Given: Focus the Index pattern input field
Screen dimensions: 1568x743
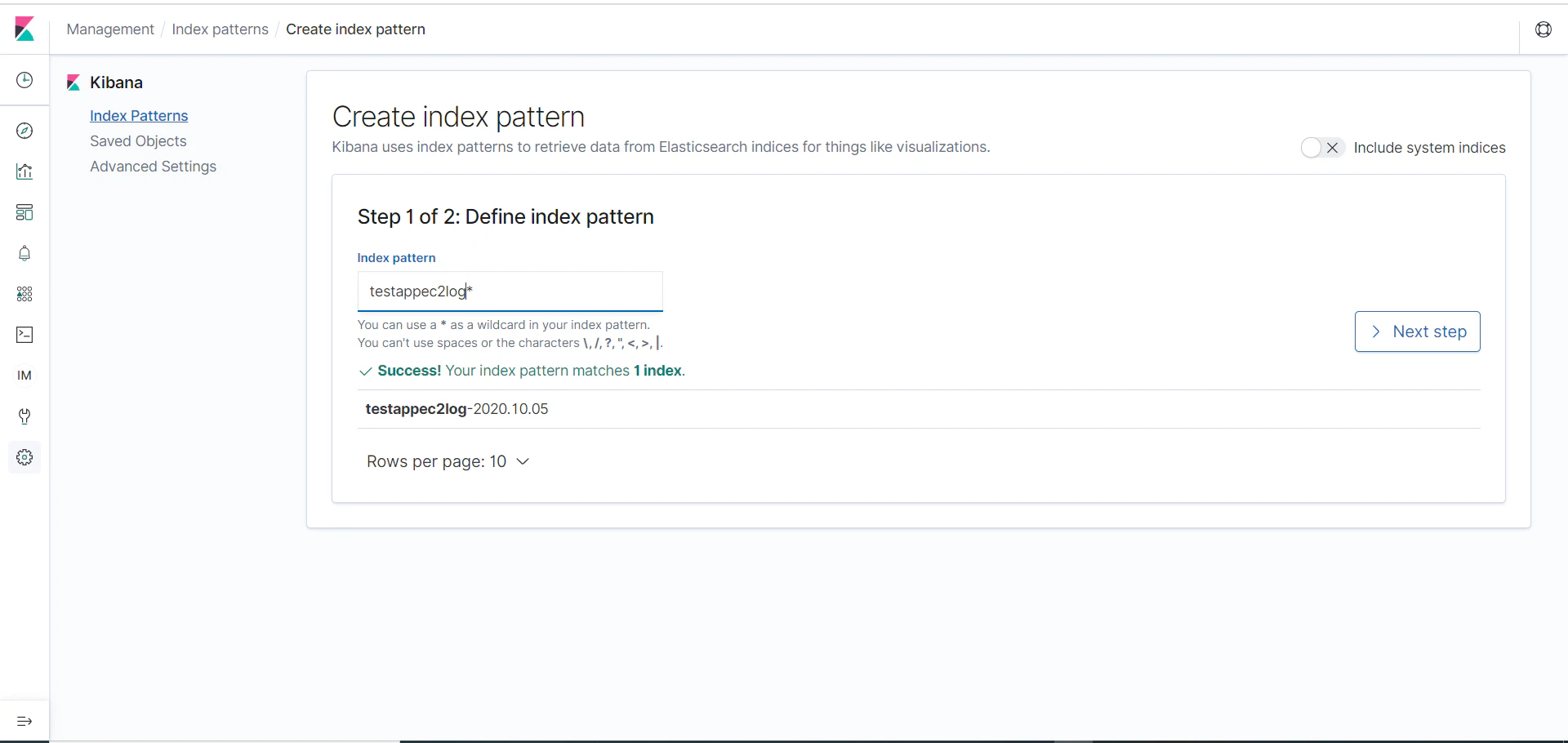Looking at the screenshot, I should 510,291.
